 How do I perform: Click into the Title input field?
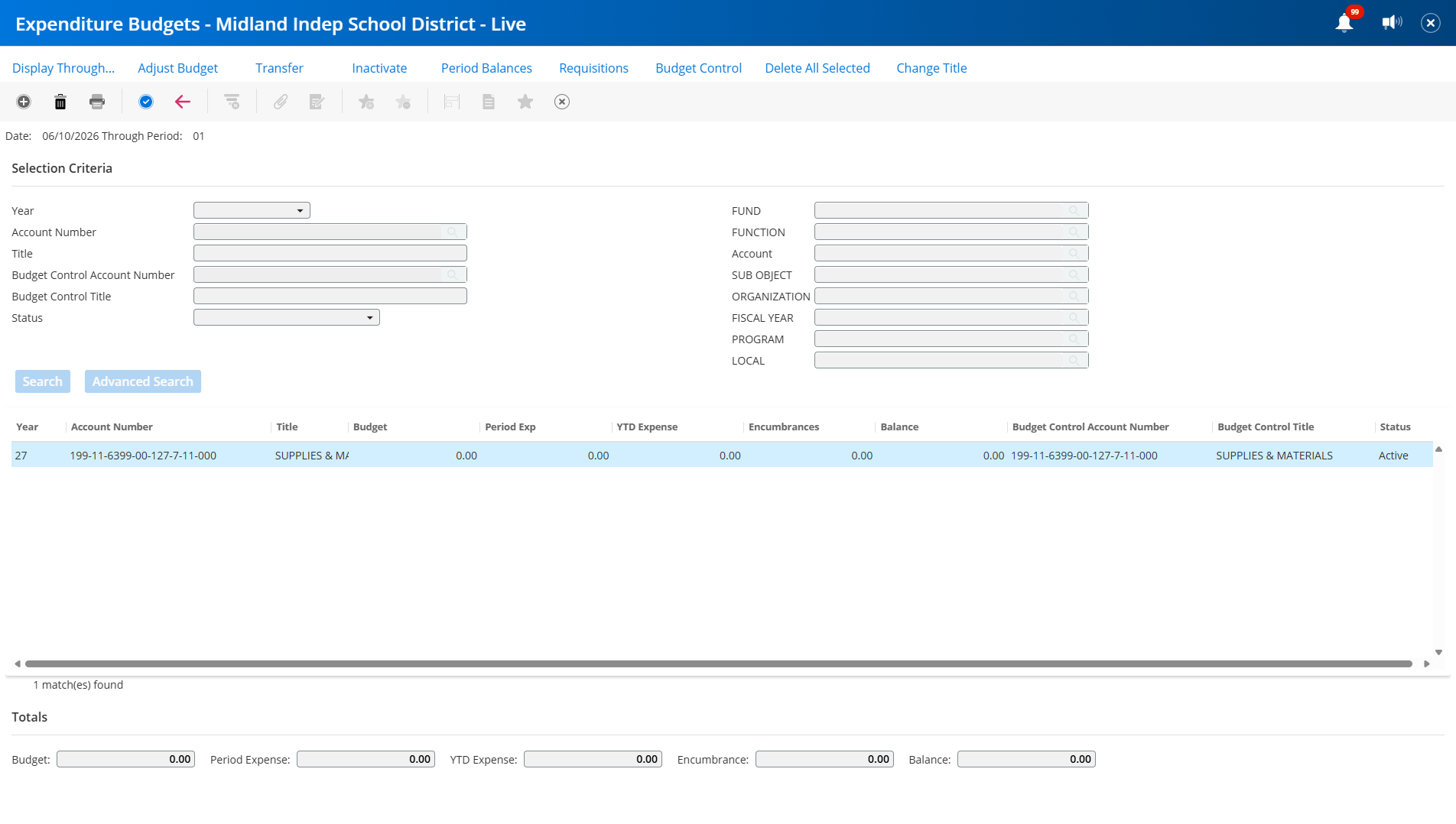tap(330, 253)
